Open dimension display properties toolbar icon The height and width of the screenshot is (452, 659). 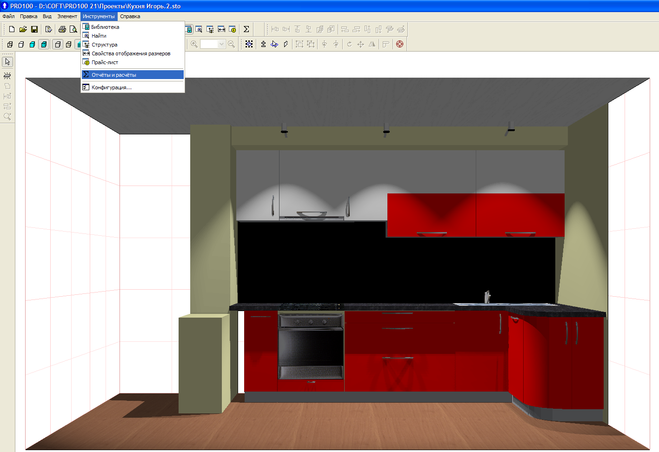click(221, 29)
